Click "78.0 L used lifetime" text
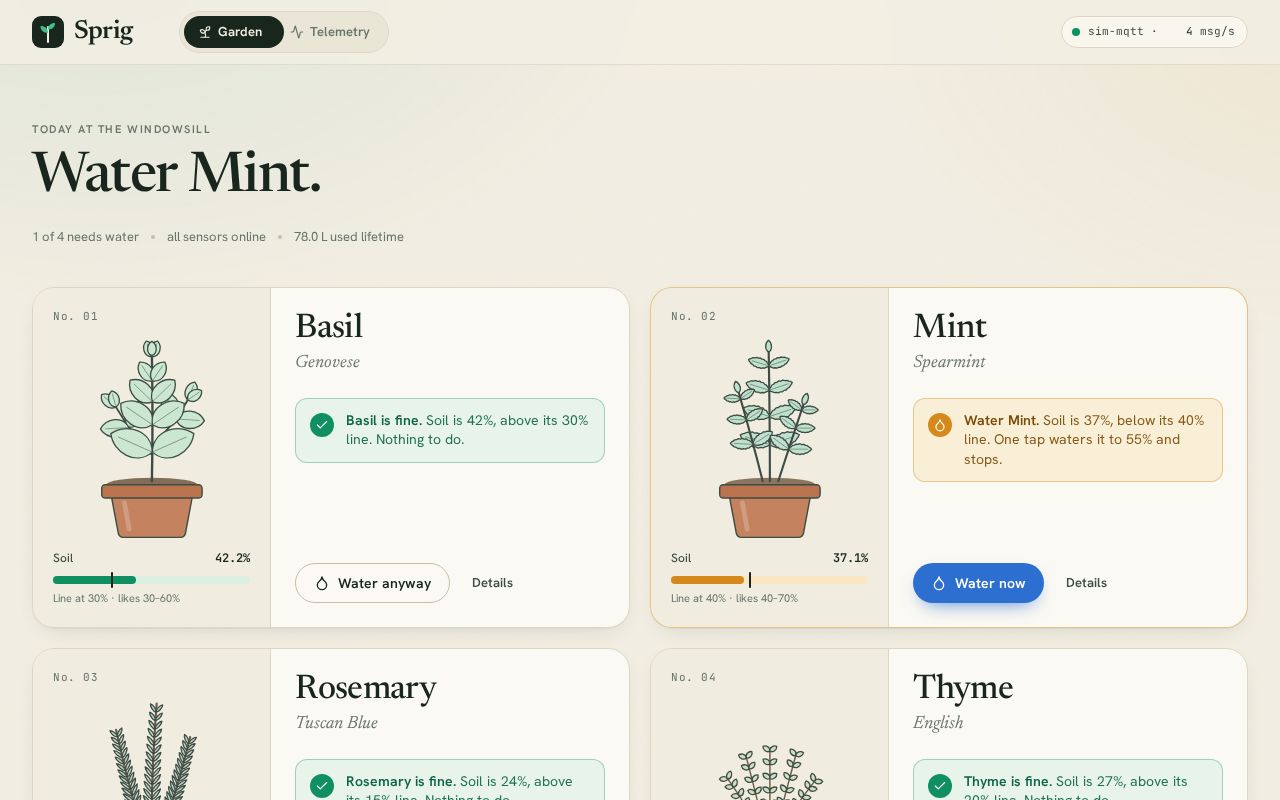The image size is (1280, 800). coord(349,237)
